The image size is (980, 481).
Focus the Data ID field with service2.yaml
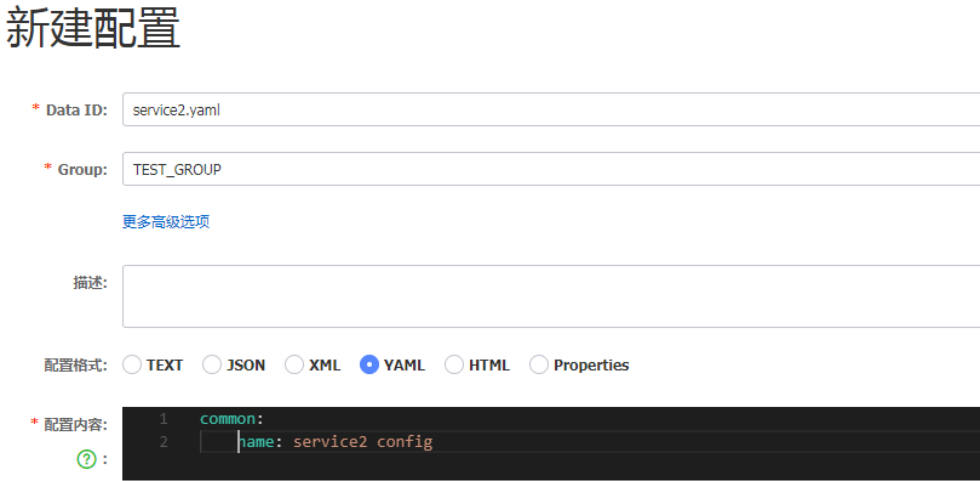point(551,109)
